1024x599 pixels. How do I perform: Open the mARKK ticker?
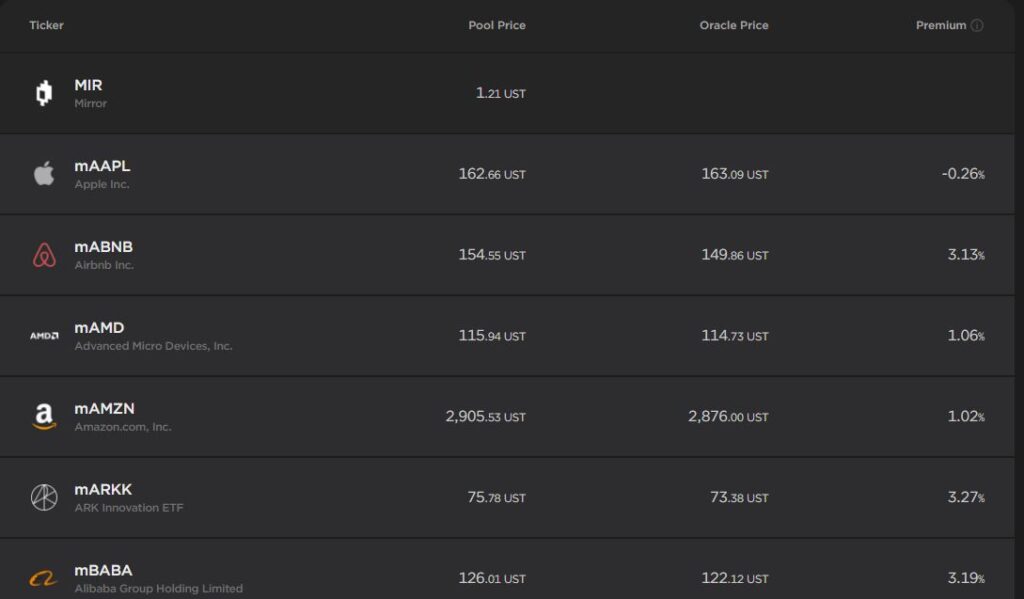[x=103, y=490]
